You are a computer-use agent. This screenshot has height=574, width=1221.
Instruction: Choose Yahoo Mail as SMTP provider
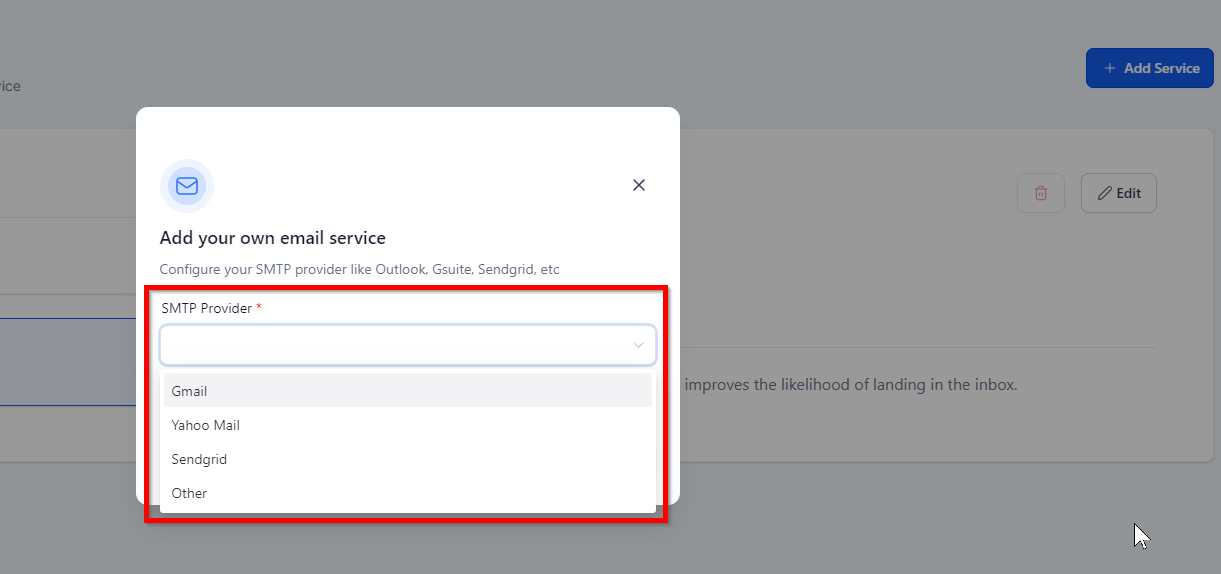(x=206, y=425)
